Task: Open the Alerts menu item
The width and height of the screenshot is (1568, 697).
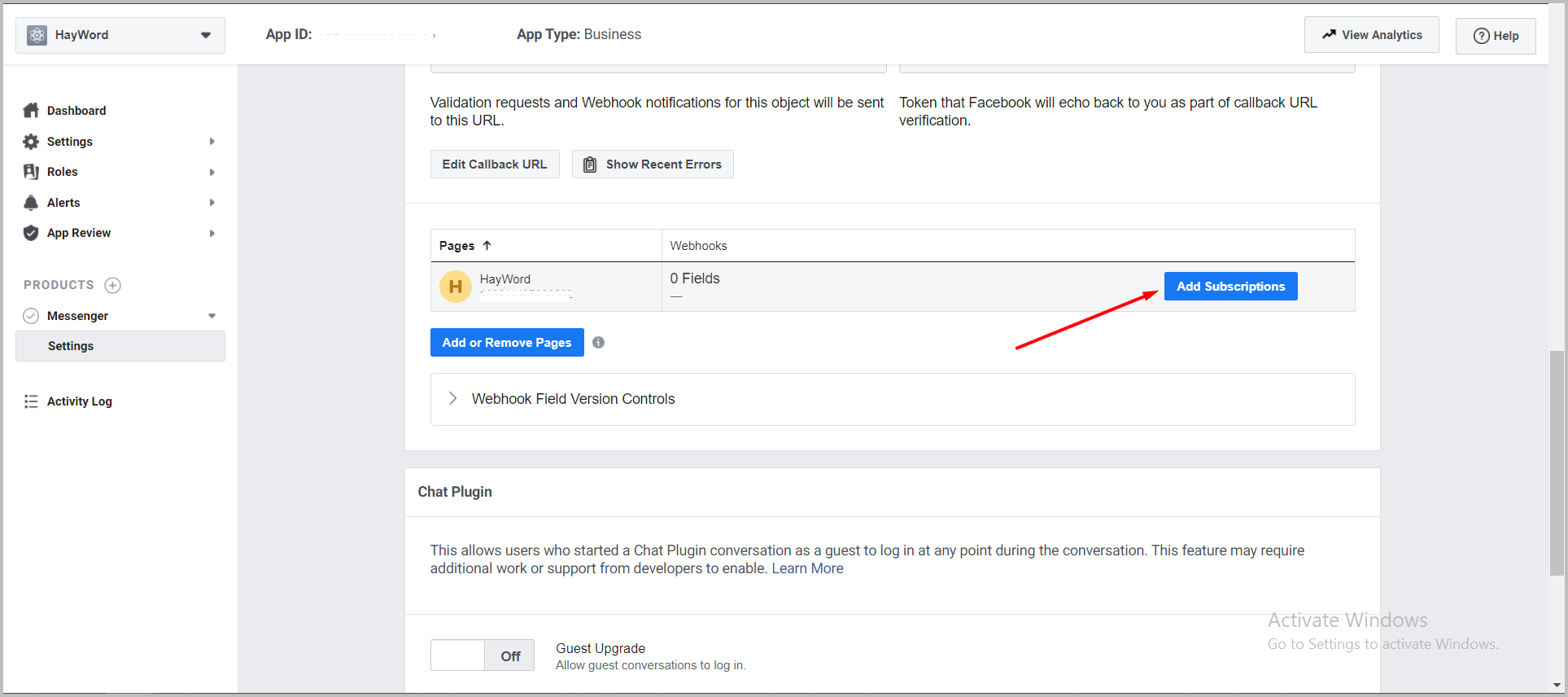Action: (63, 203)
